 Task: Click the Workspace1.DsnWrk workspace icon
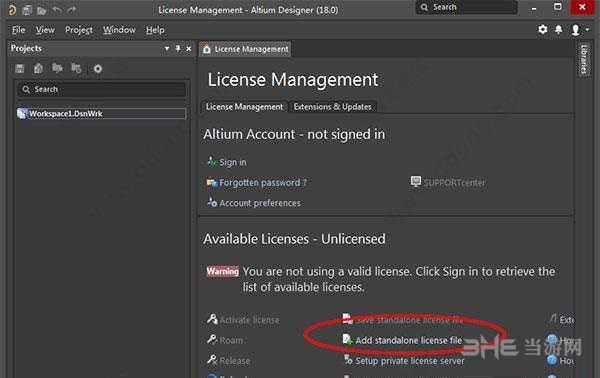pos(22,114)
